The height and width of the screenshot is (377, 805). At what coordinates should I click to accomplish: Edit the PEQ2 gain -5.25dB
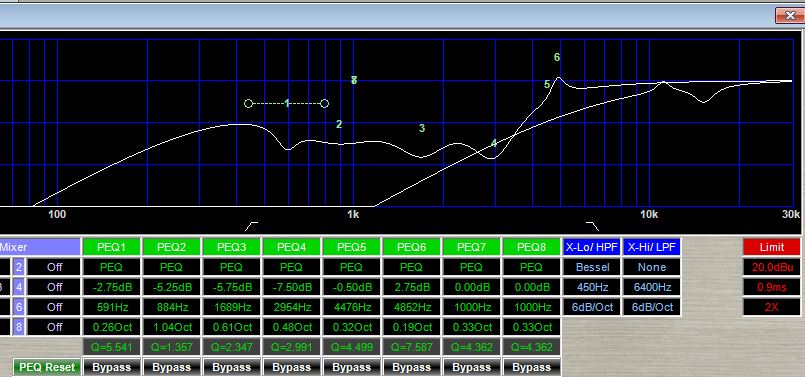tap(171, 287)
